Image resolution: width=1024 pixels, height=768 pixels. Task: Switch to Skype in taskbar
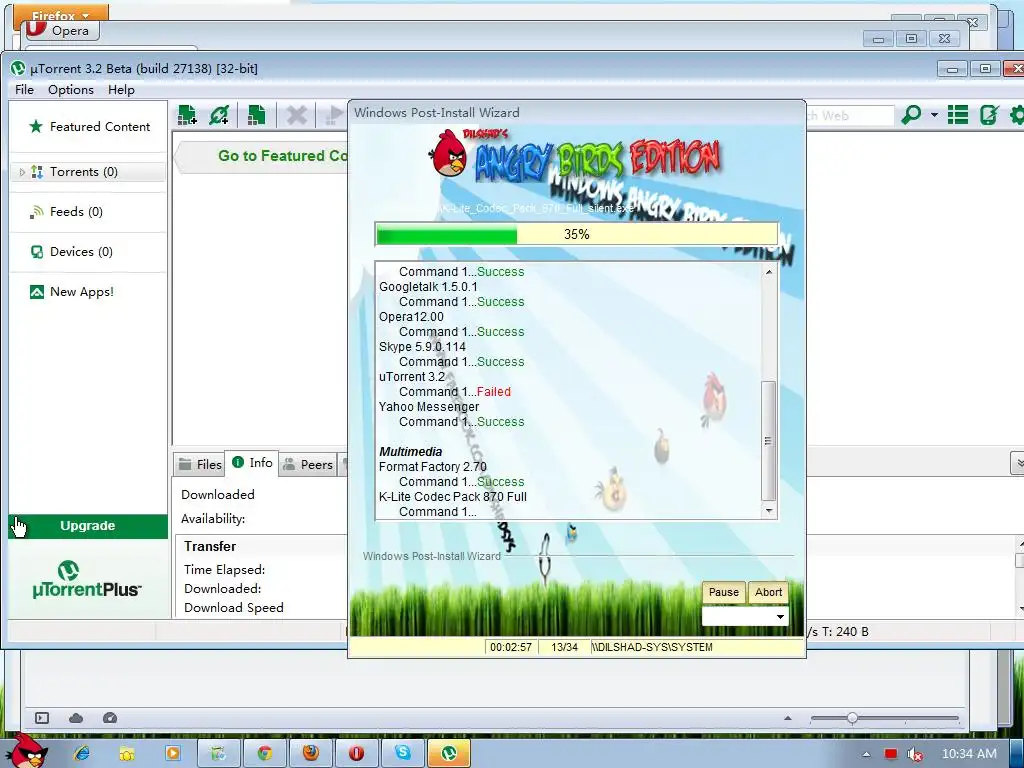(402, 754)
